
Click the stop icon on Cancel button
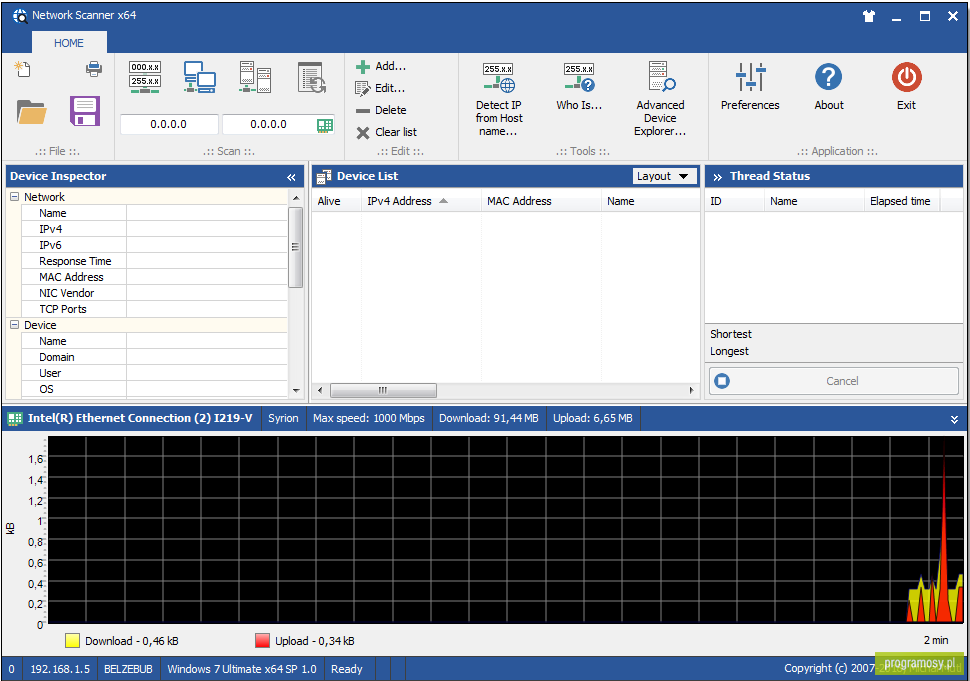(x=722, y=381)
